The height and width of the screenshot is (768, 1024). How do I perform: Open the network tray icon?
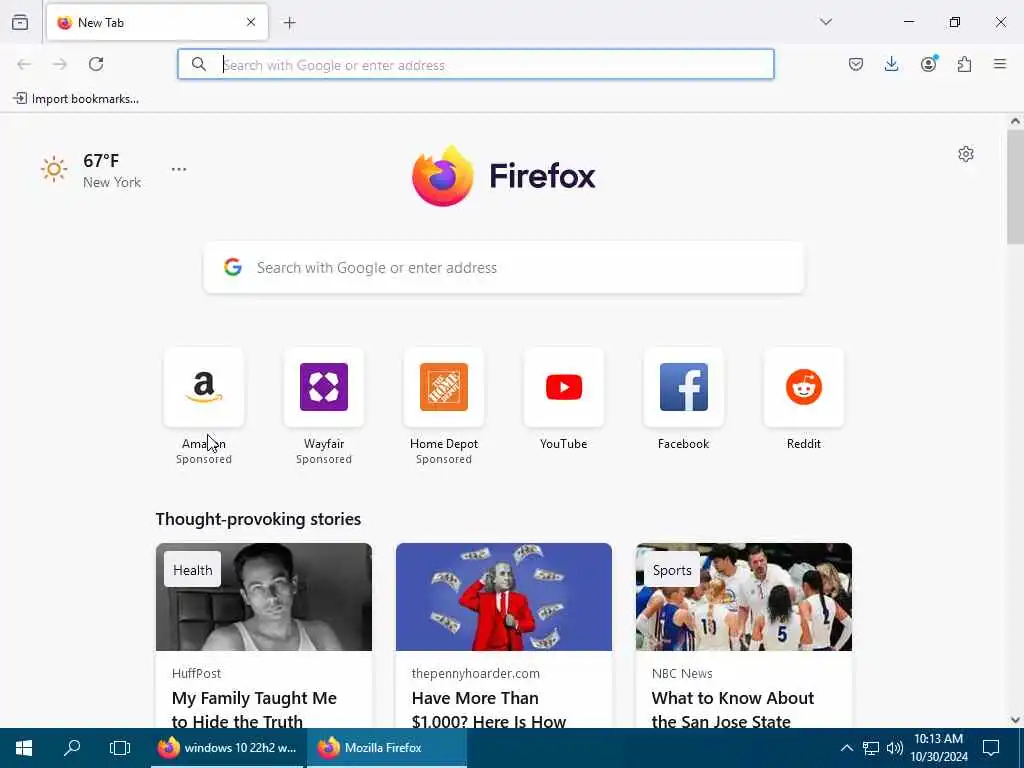click(x=871, y=748)
